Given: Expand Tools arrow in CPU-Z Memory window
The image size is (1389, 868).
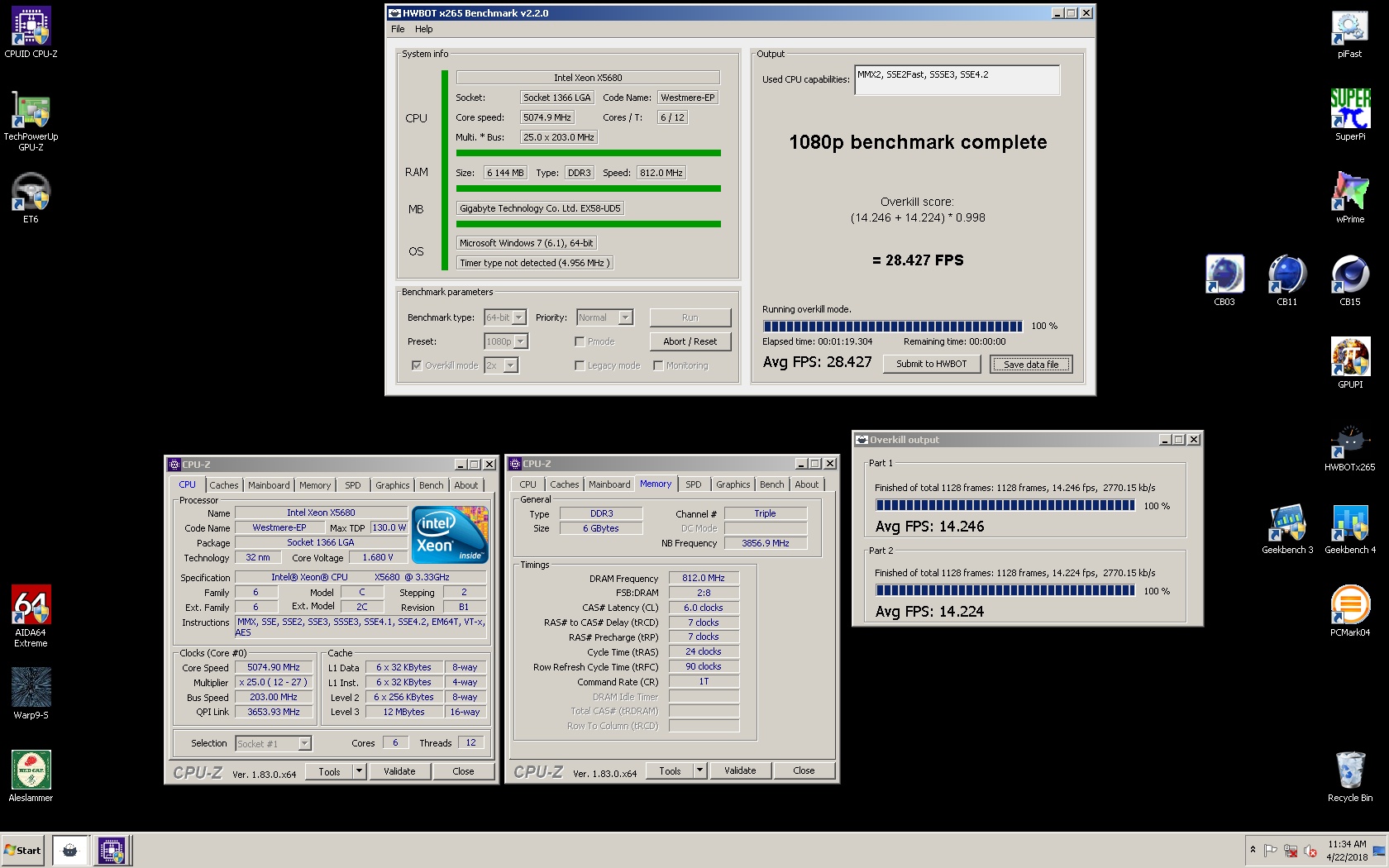Looking at the screenshot, I should coord(699,770).
